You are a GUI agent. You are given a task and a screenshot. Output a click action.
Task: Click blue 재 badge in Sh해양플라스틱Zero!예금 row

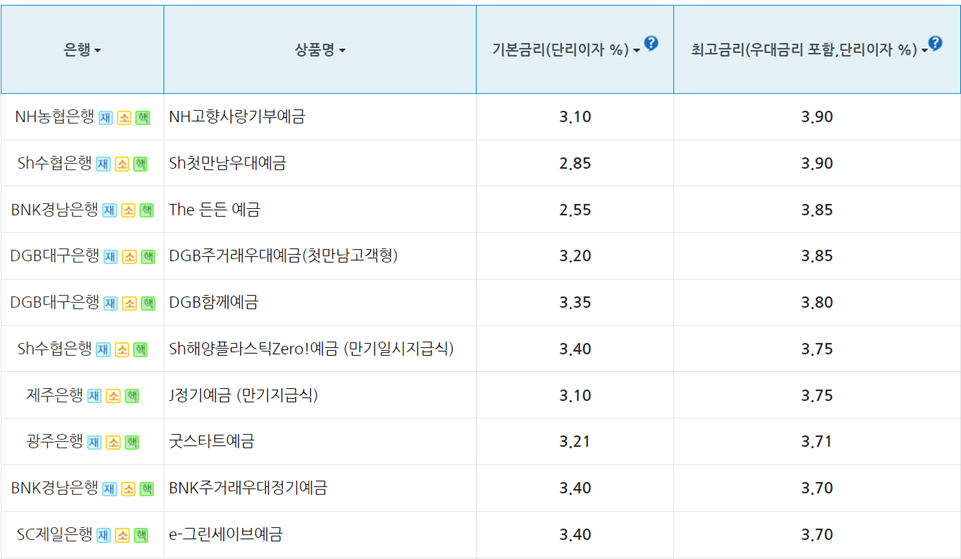click(103, 350)
